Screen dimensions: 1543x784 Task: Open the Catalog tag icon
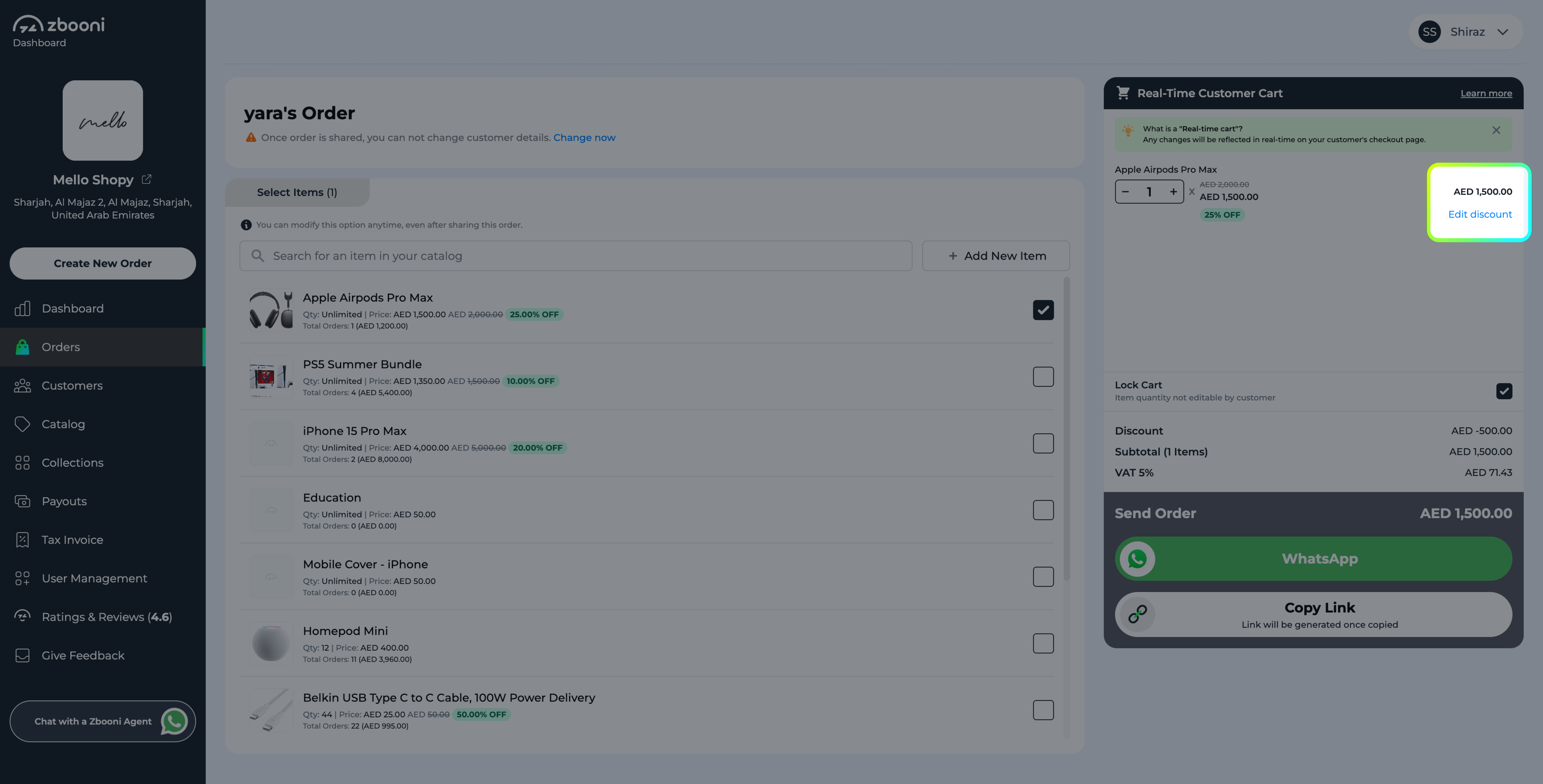tap(22, 424)
